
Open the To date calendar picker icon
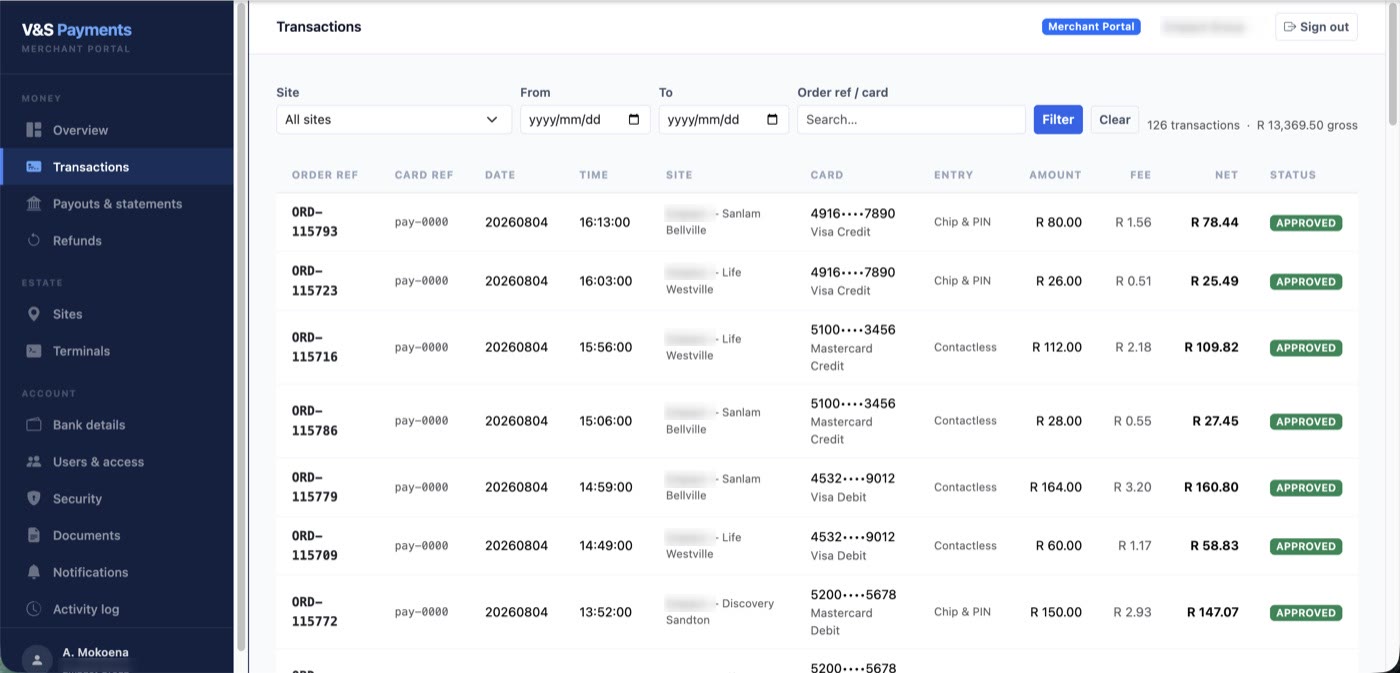[x=772, y=120]
